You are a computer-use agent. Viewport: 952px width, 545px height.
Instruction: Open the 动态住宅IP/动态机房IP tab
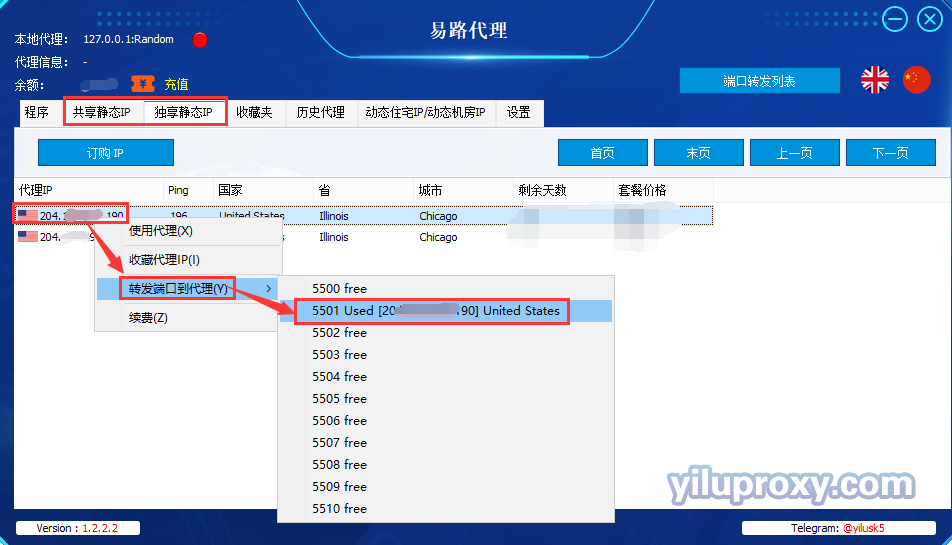[x=426, y=112]
